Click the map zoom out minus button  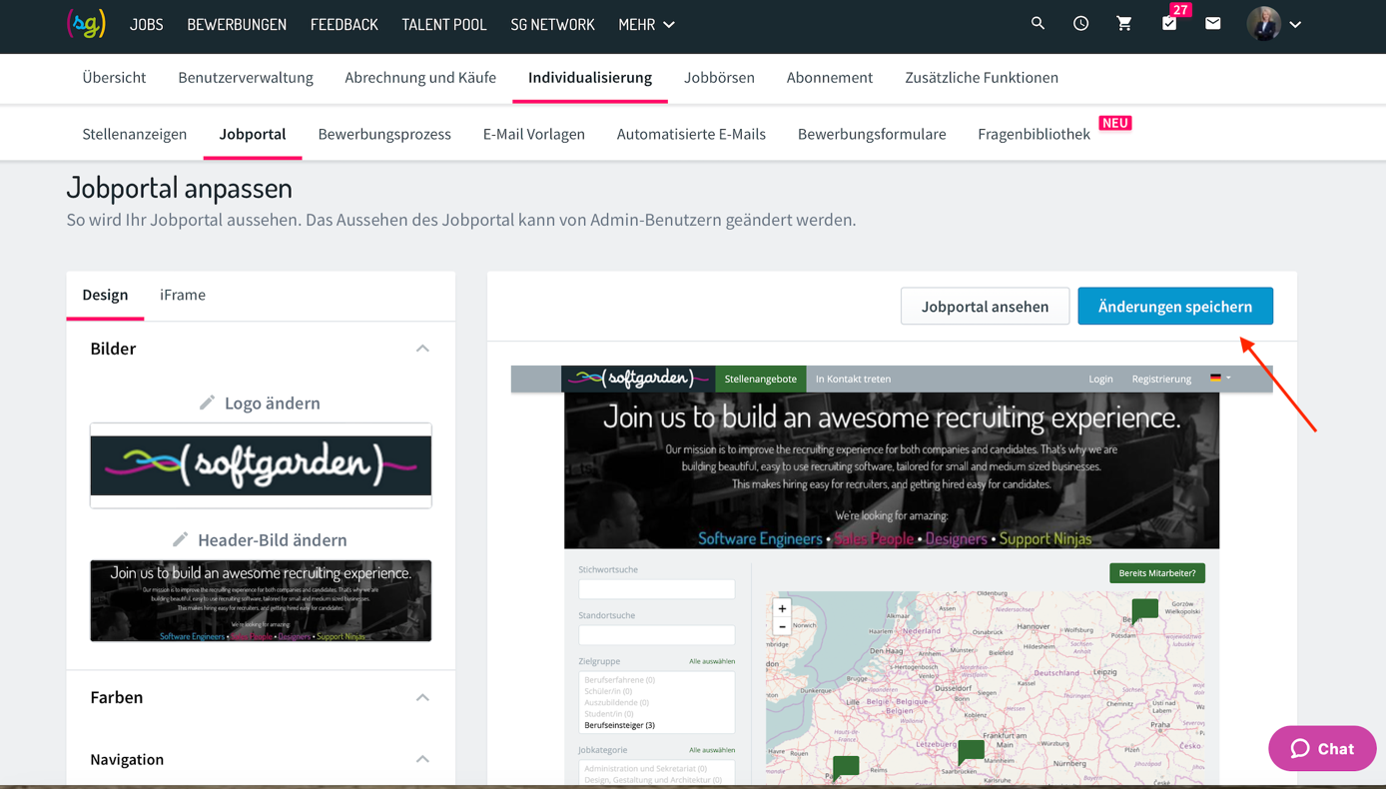pyautogui.click(x=784, y=628)
